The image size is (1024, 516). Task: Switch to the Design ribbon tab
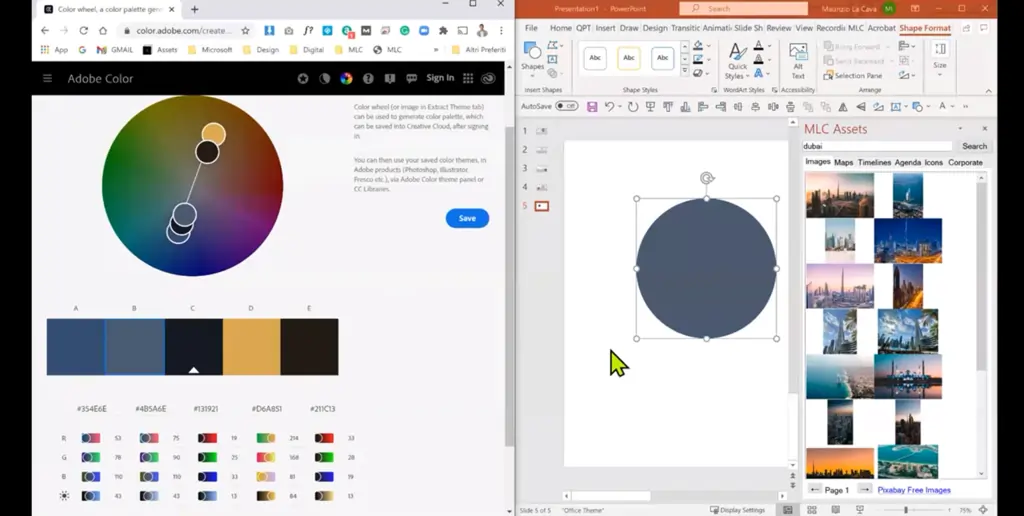click(654, 28)
